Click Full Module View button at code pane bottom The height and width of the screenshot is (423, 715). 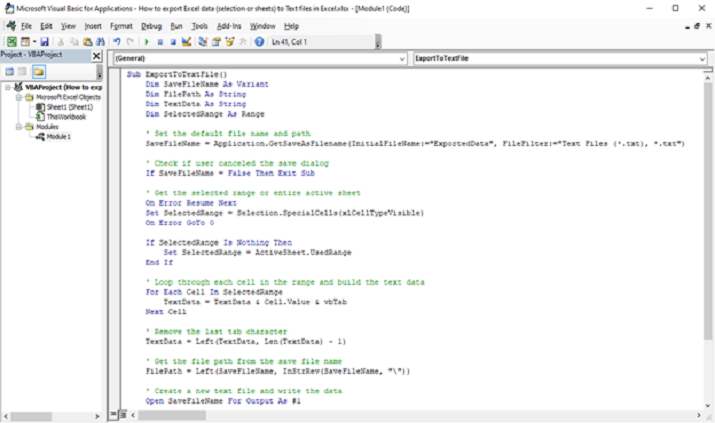pos(123,414)
